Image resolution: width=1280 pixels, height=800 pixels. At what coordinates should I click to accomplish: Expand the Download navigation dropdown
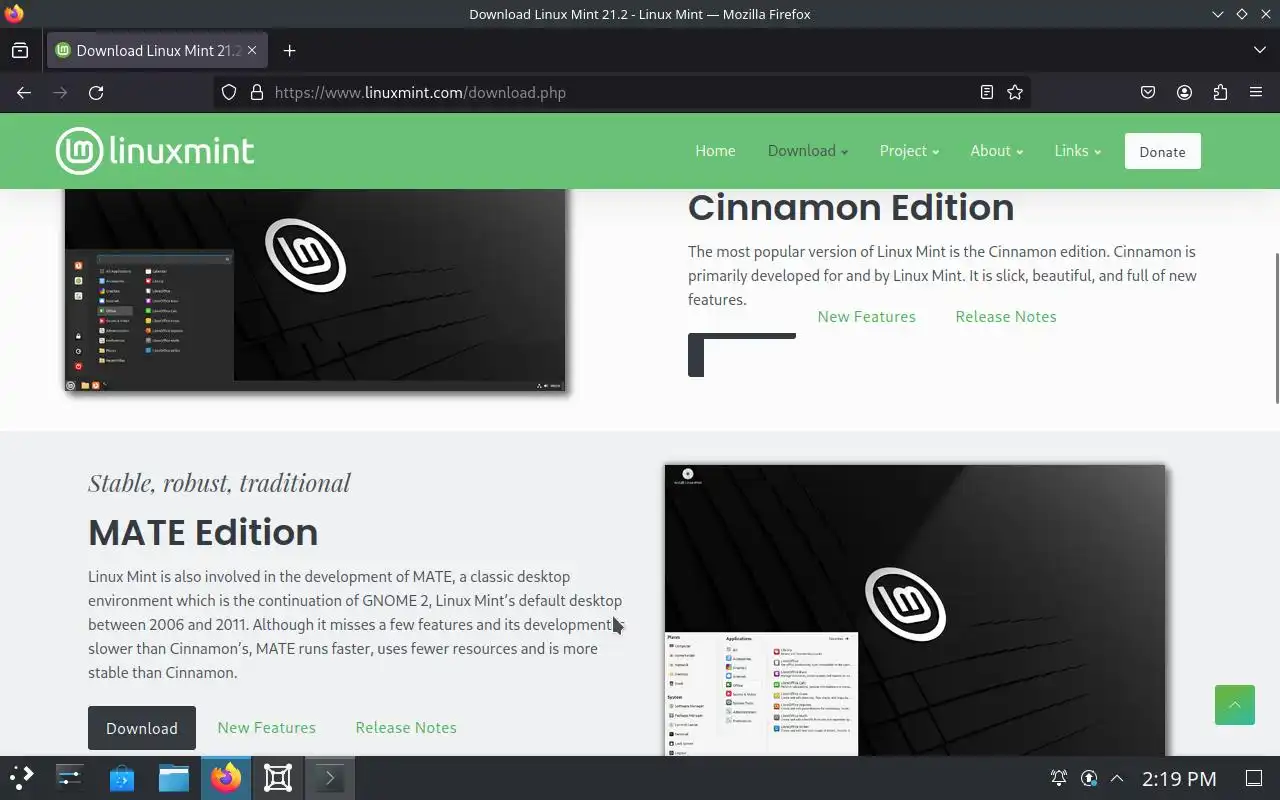tap(807, 151)
